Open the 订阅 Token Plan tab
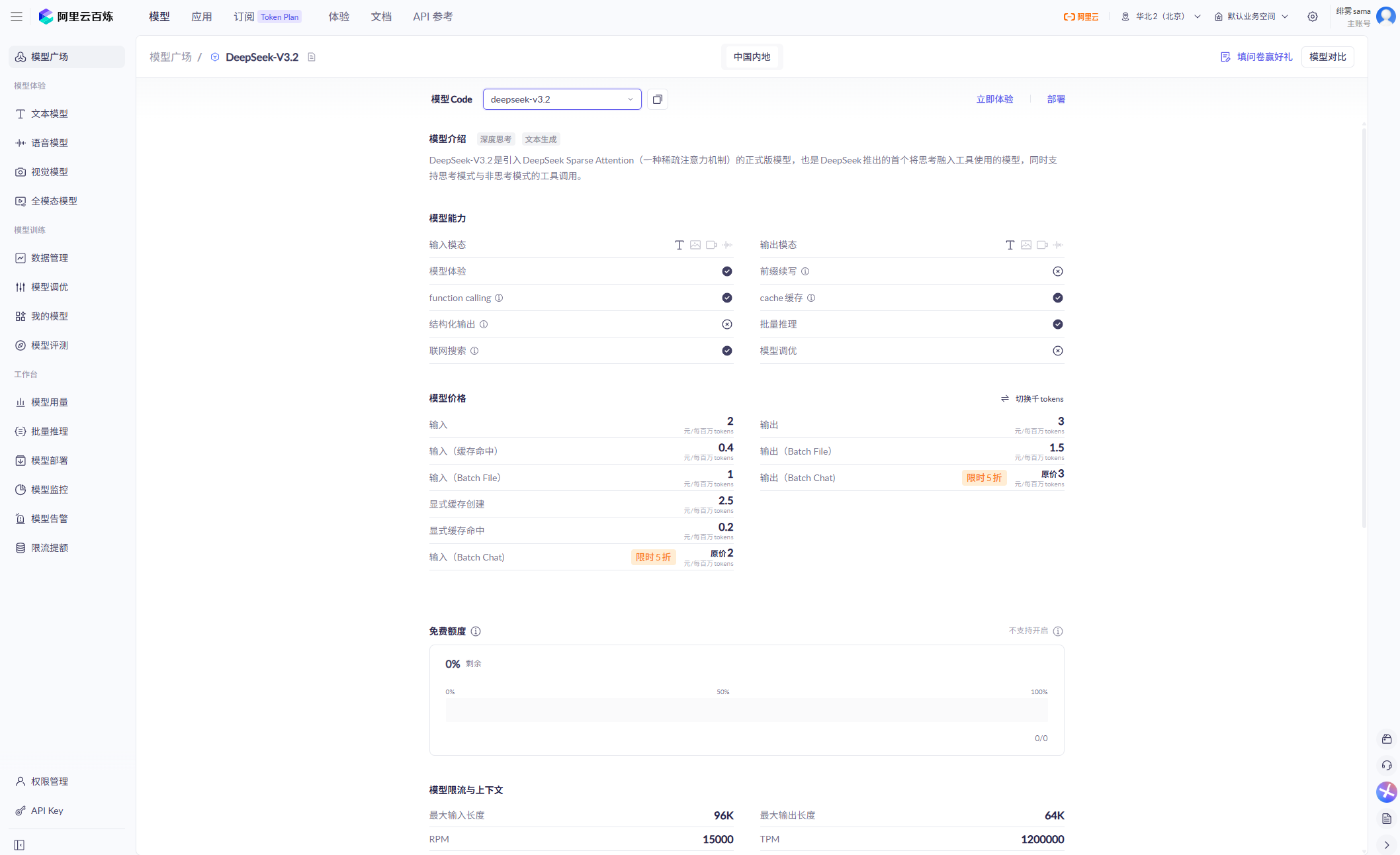Viewport: 1400px width, 855px height. [267, 17]
